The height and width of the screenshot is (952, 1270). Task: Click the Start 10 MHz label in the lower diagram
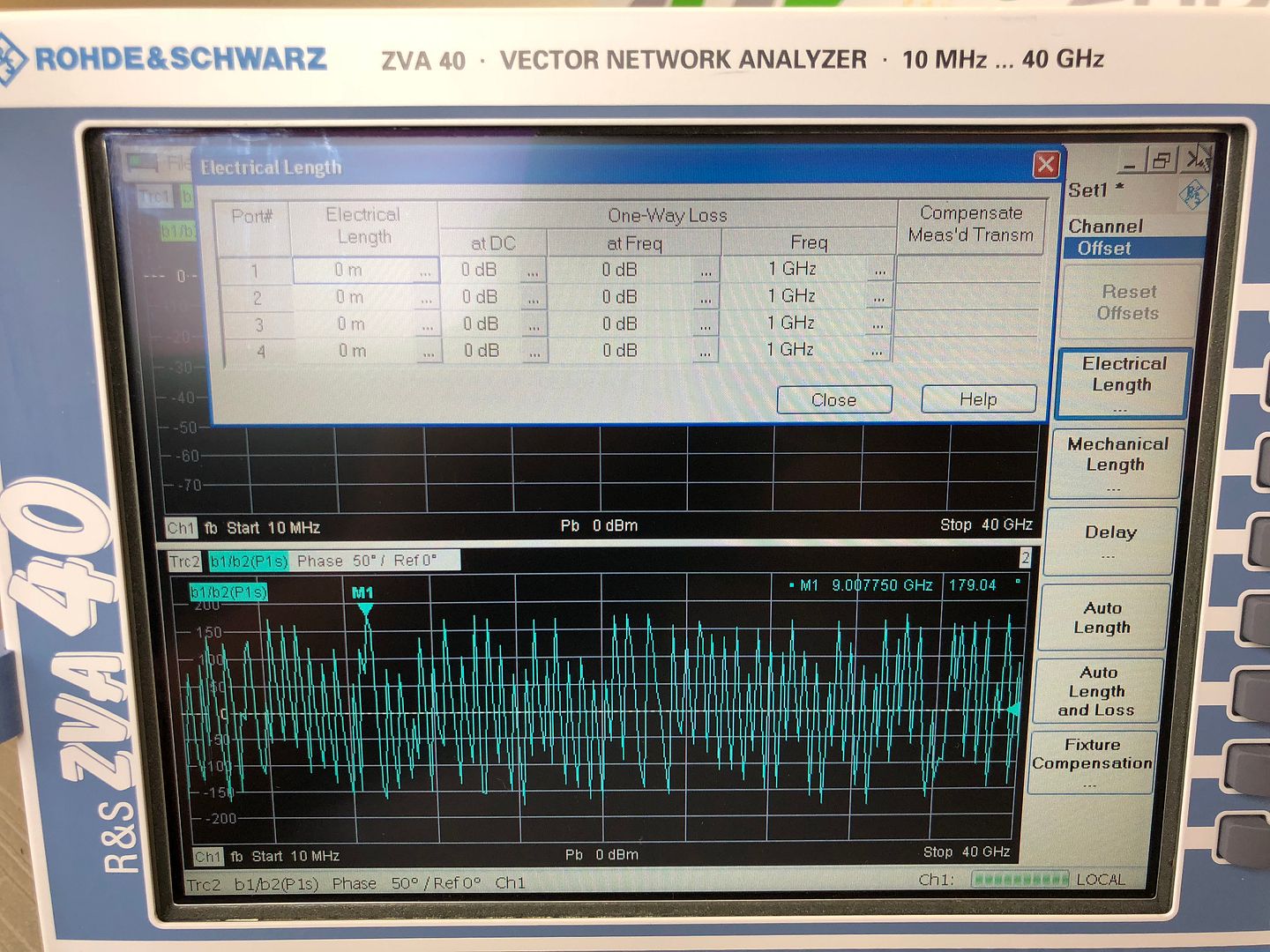tap(295, 856)
